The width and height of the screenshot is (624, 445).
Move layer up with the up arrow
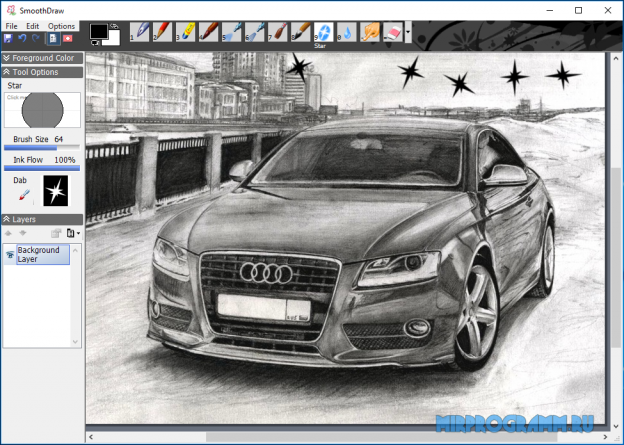[x=8, y=233]
